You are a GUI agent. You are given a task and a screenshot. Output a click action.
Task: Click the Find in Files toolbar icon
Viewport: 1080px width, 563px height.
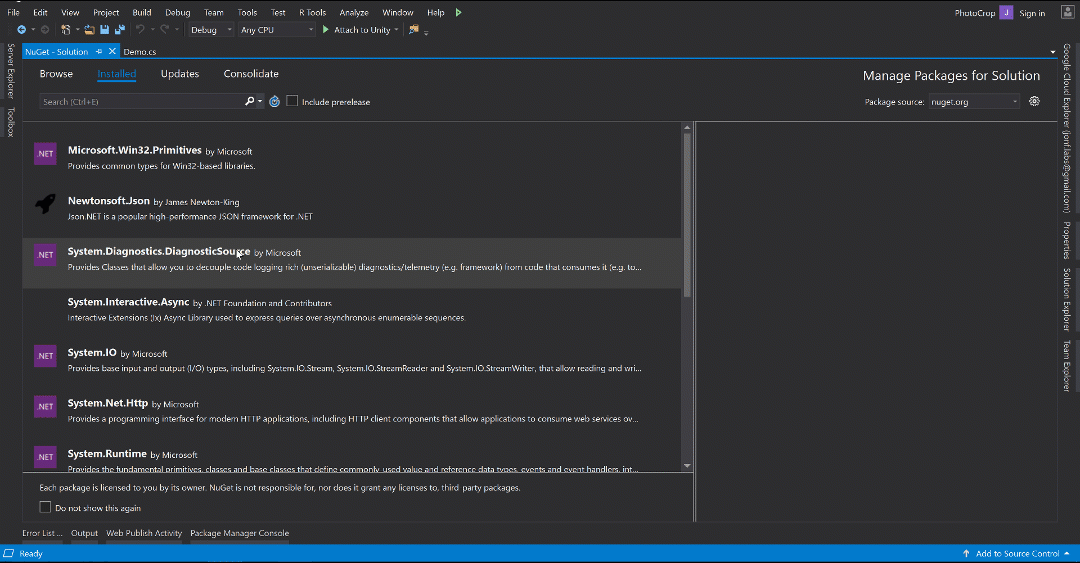tap(413, 30)
